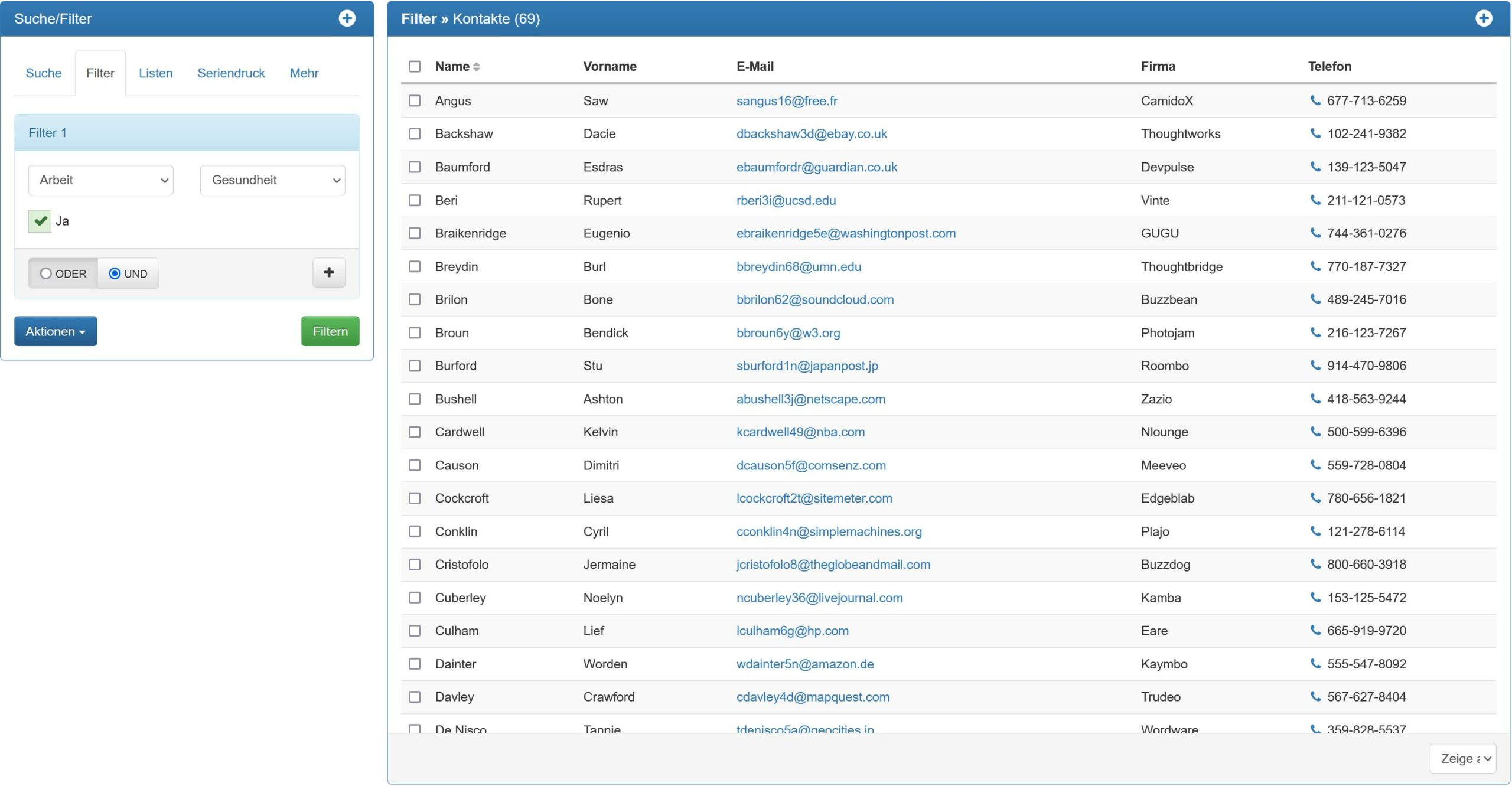
Task: Open the Zeige entries selector at bottom
Action: point(1462,758)
